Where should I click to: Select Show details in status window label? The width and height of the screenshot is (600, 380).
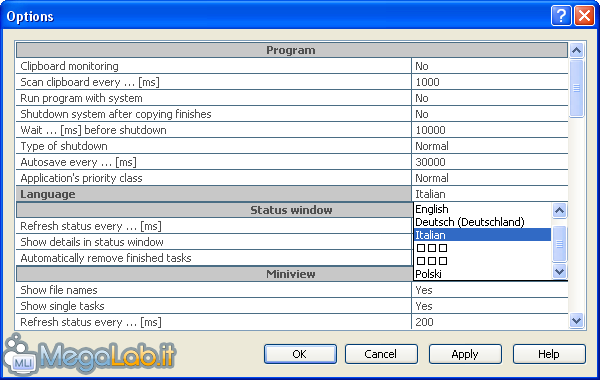[x=214, y=242]
